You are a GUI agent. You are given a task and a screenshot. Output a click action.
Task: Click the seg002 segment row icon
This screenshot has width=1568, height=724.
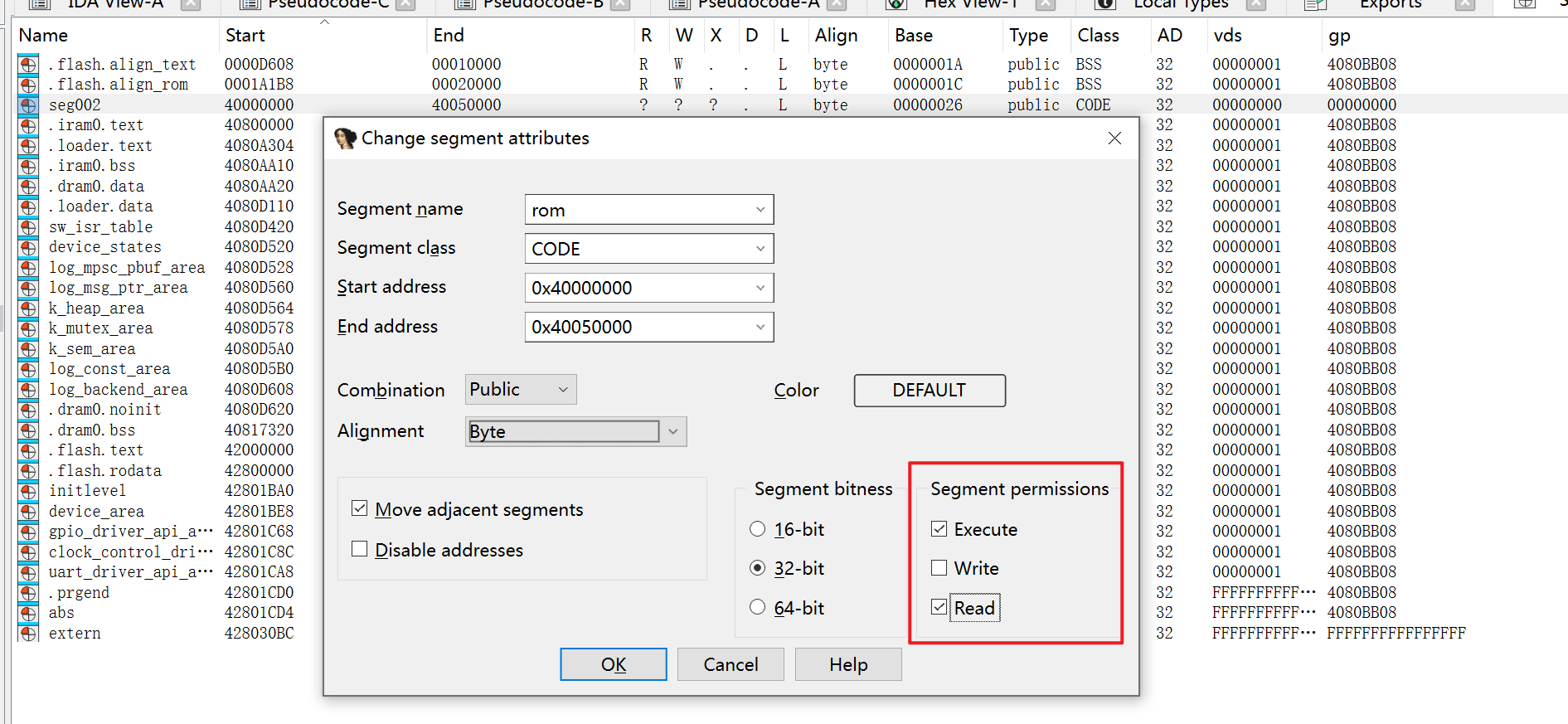pos(28,105)
